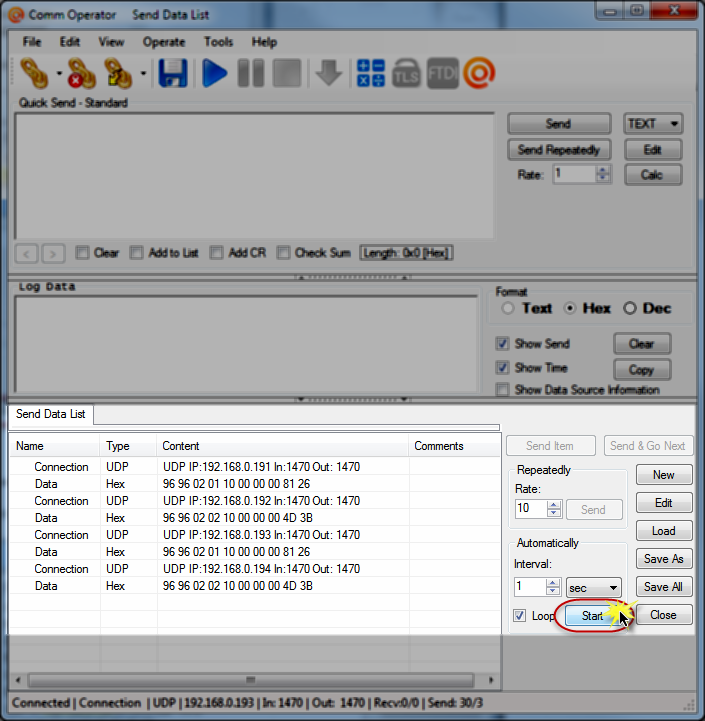The width and height of the screenshot is (705, 721).
Task: Close connection via red X chain icon
Action: coord(81,74)
